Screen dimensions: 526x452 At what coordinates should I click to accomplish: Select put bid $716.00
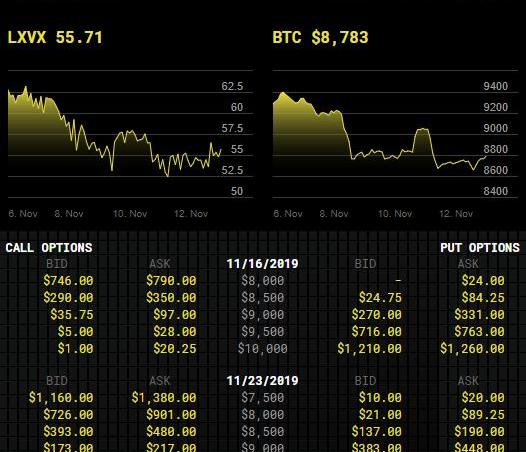click(376, 332)
